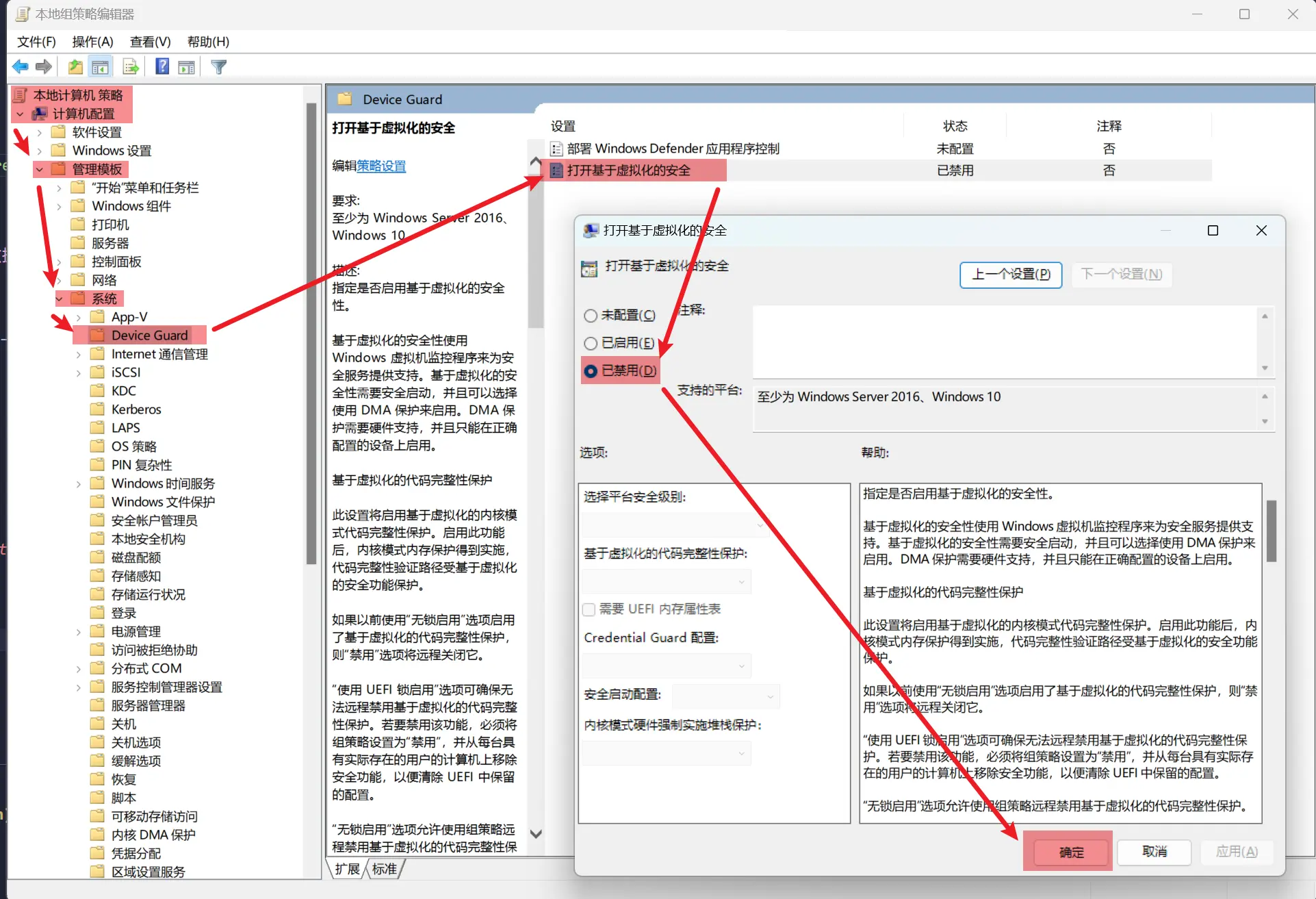Click the 取消 button
This screenshot has height=899, width=1316.
[1154, 852]
